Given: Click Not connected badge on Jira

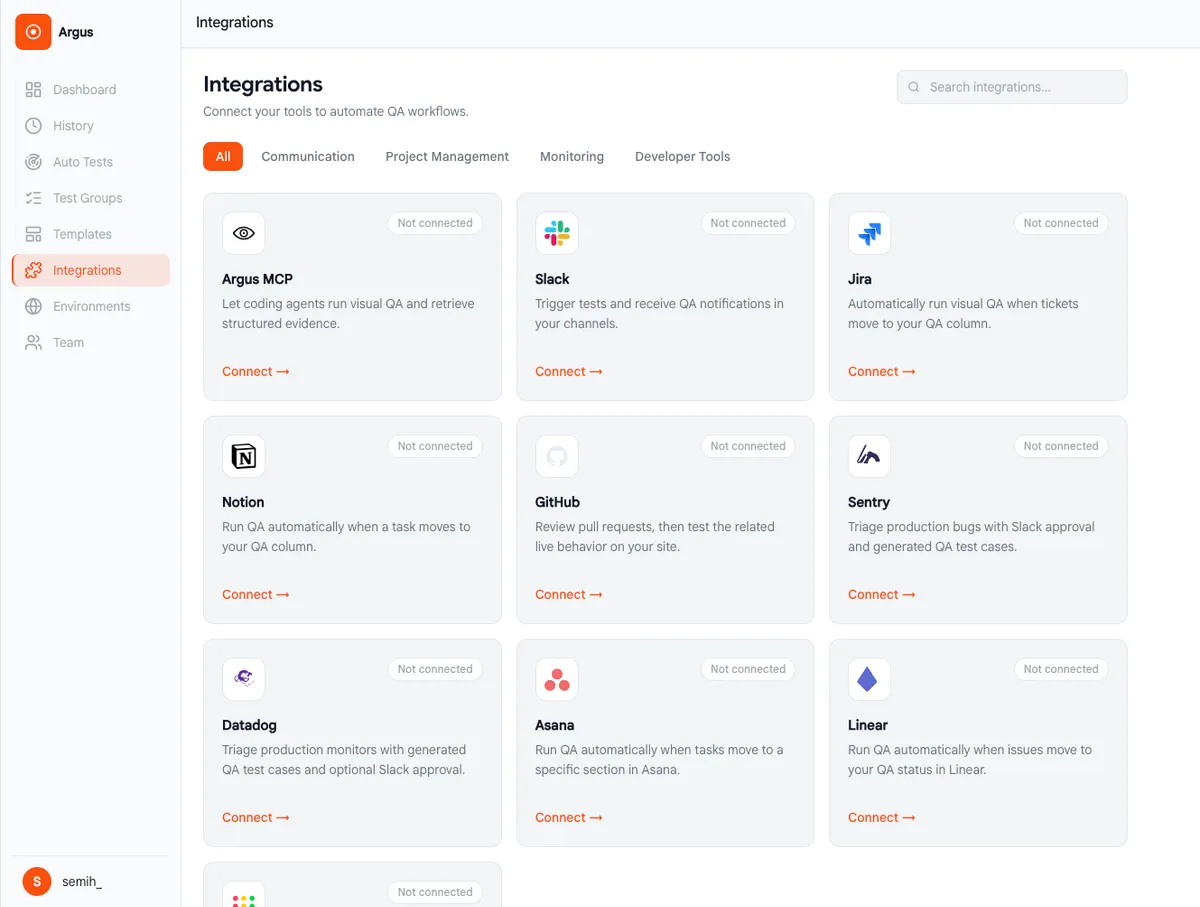Looking at the screenshot, I should click(x=1061, y=223).
